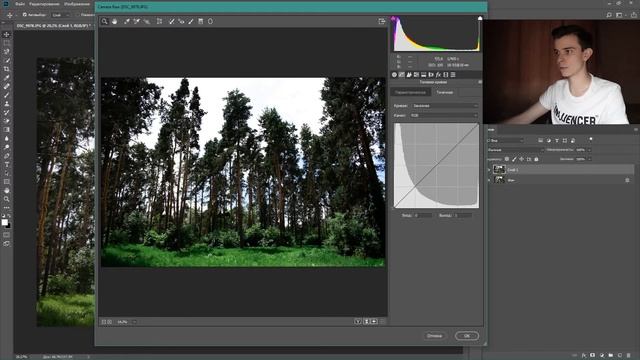Image resolution: width=640 pixels, height=360 pixels.
Task: Select the Red Eye Removal tool
Action: point(181,21)
